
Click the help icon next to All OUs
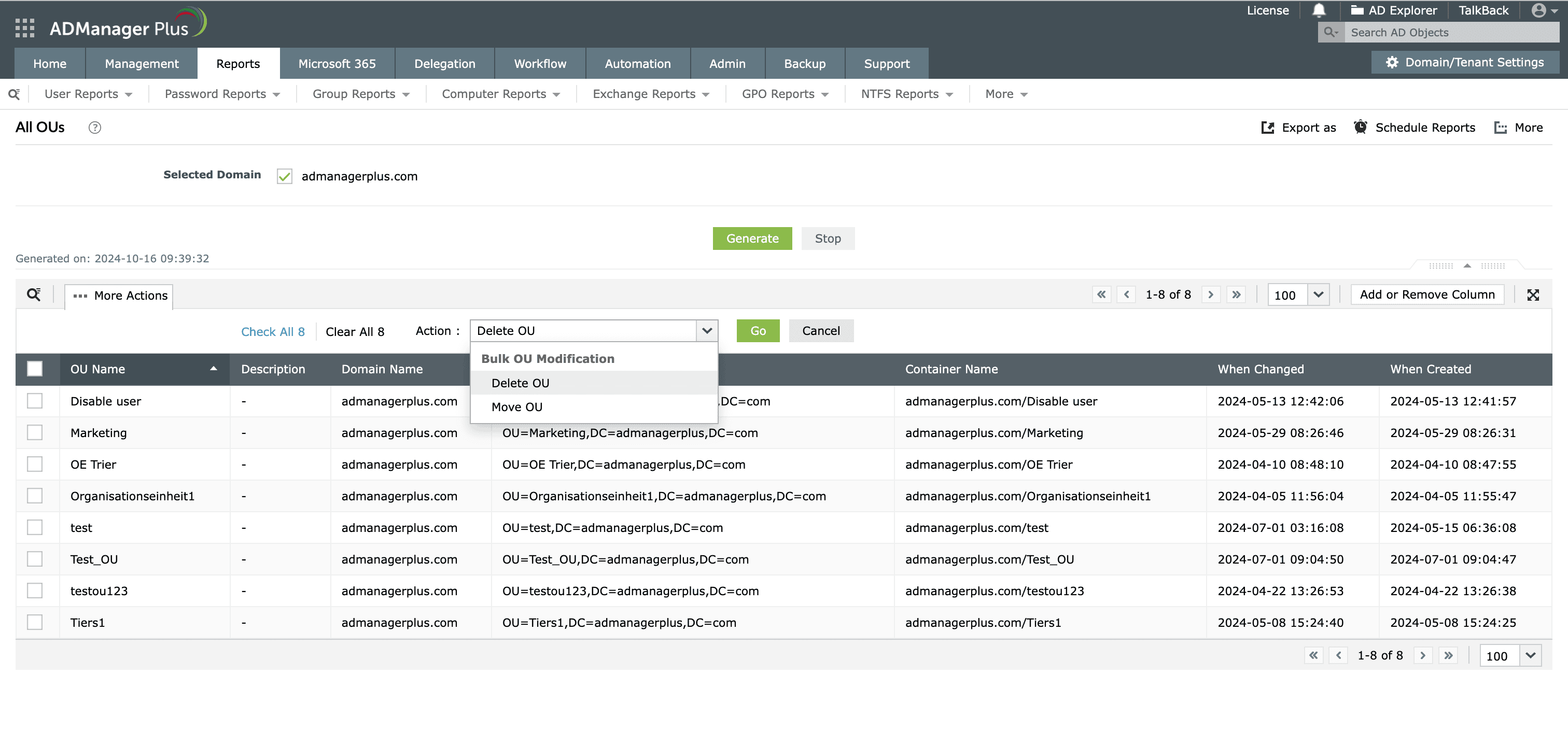coord(94,127)
